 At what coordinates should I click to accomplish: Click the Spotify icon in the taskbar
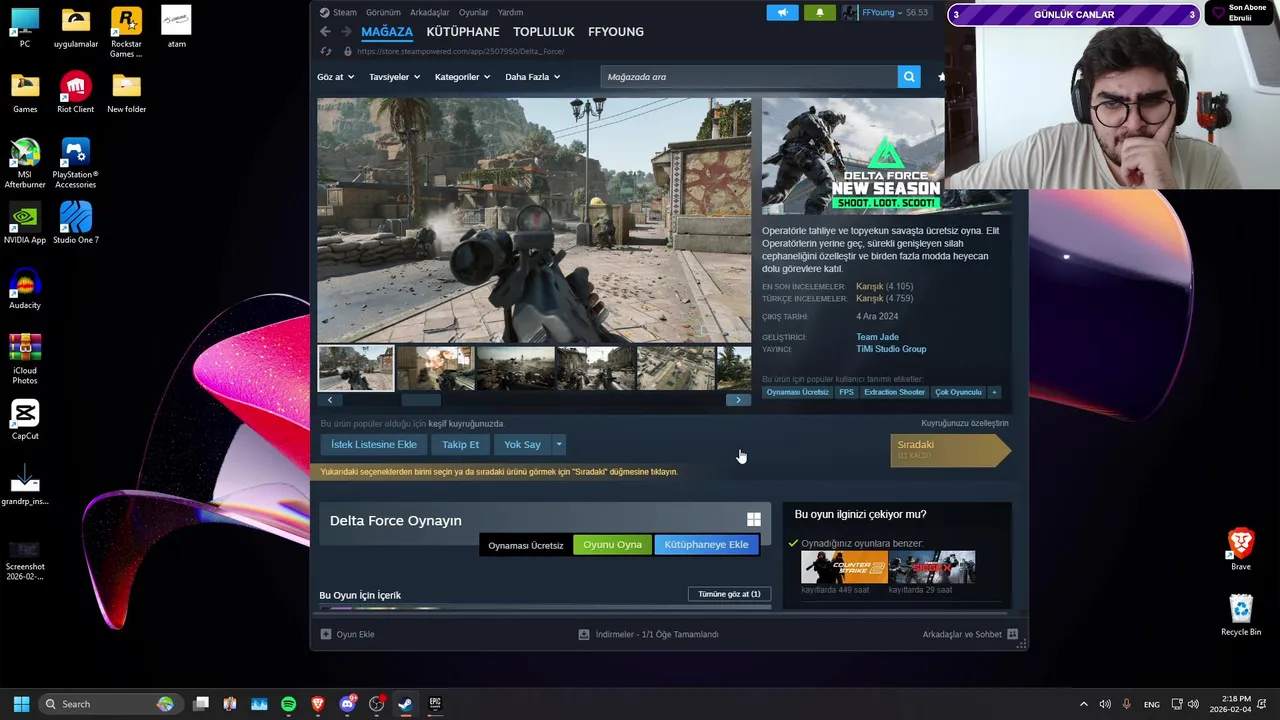pos(289,704)
